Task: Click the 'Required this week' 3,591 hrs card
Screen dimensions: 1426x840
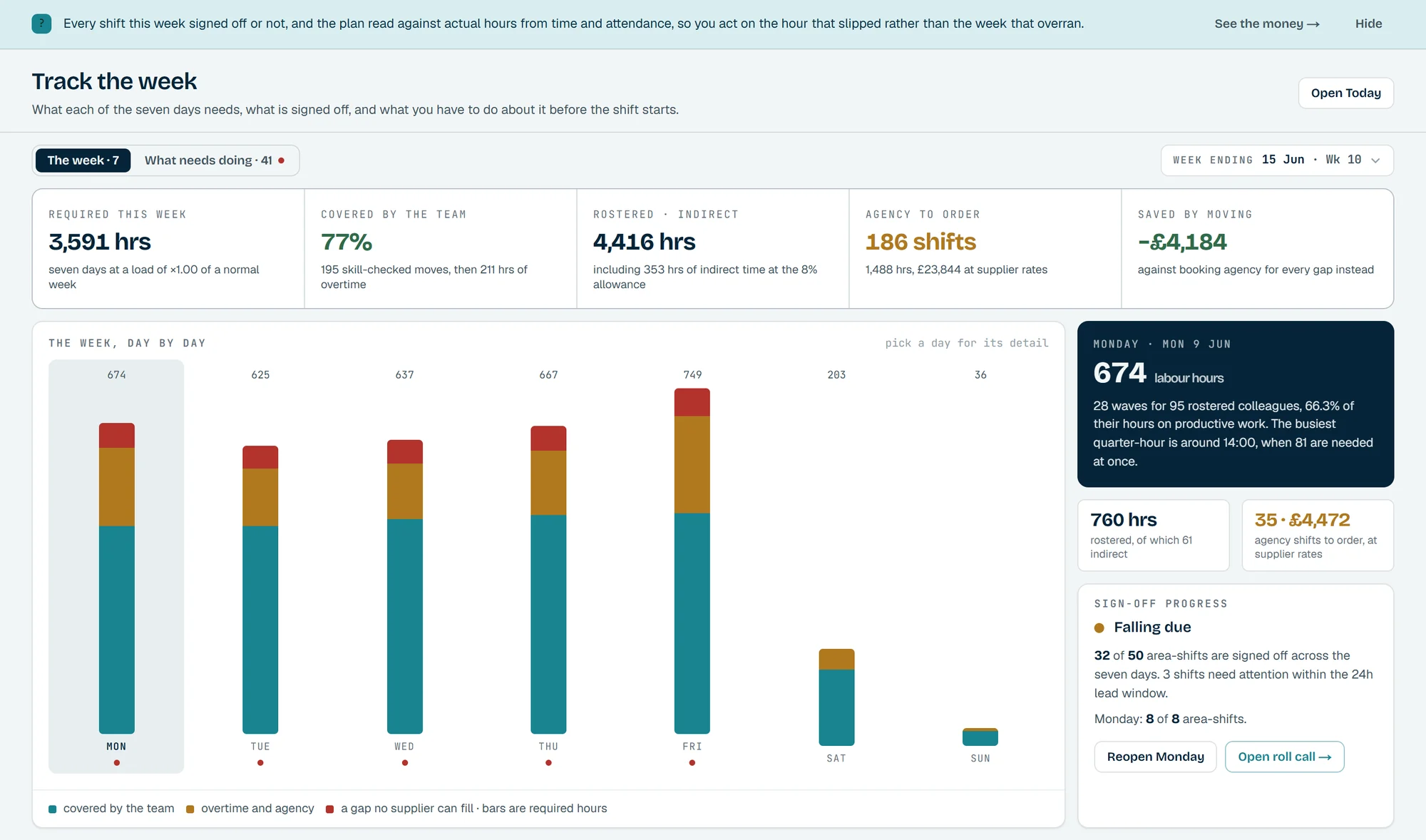Action: [168, 249]
